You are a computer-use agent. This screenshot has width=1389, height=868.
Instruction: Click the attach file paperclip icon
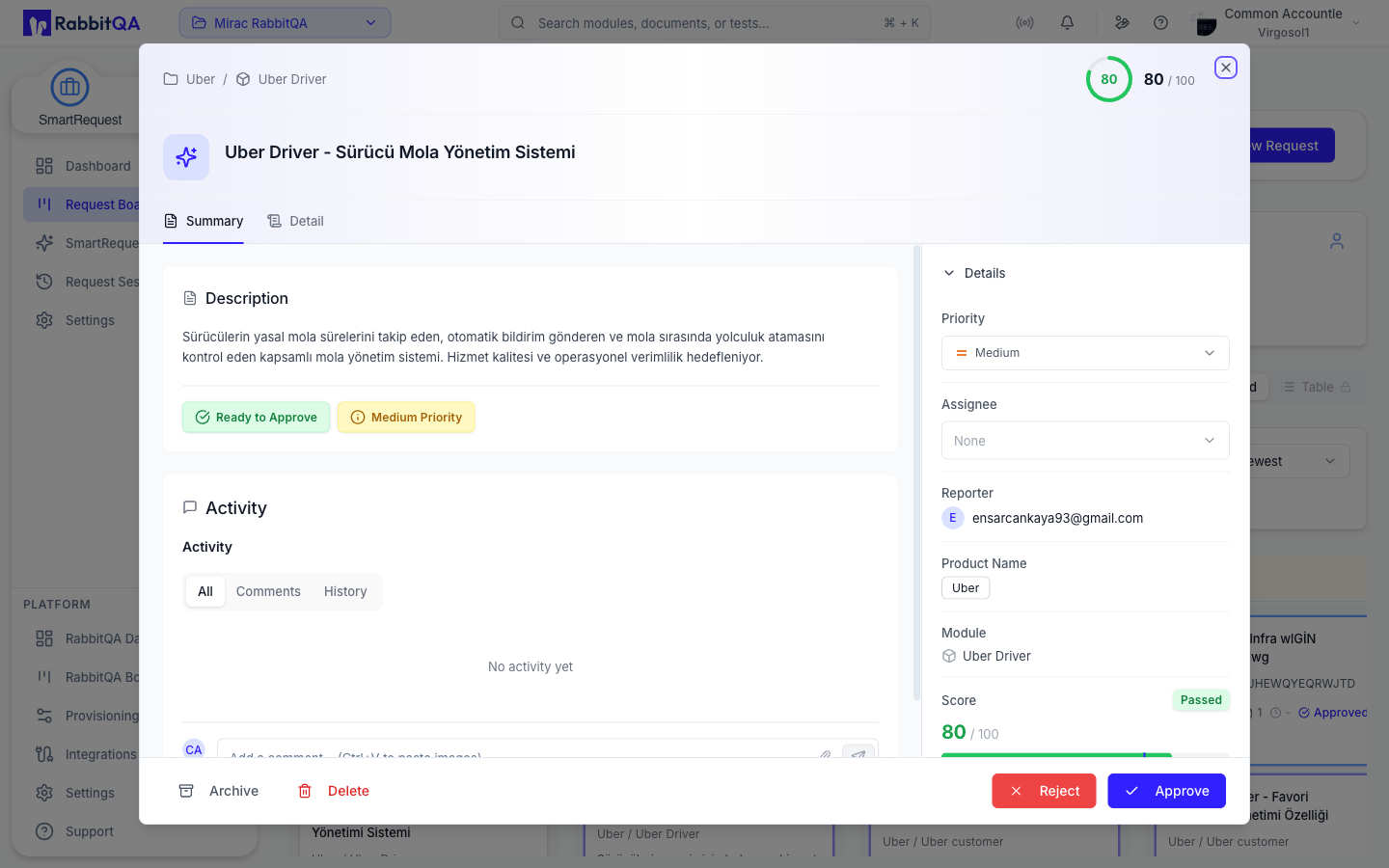pyautogui.click(x=825, y=753)
